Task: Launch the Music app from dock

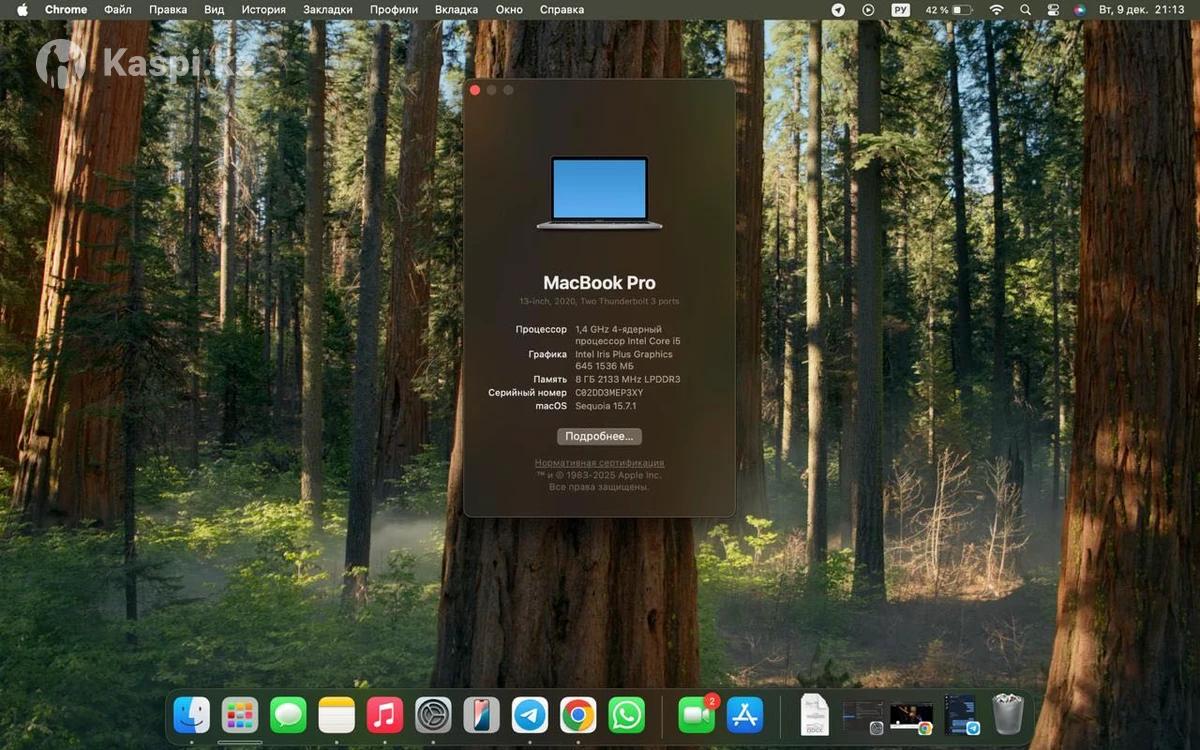Action: point(385,715)
